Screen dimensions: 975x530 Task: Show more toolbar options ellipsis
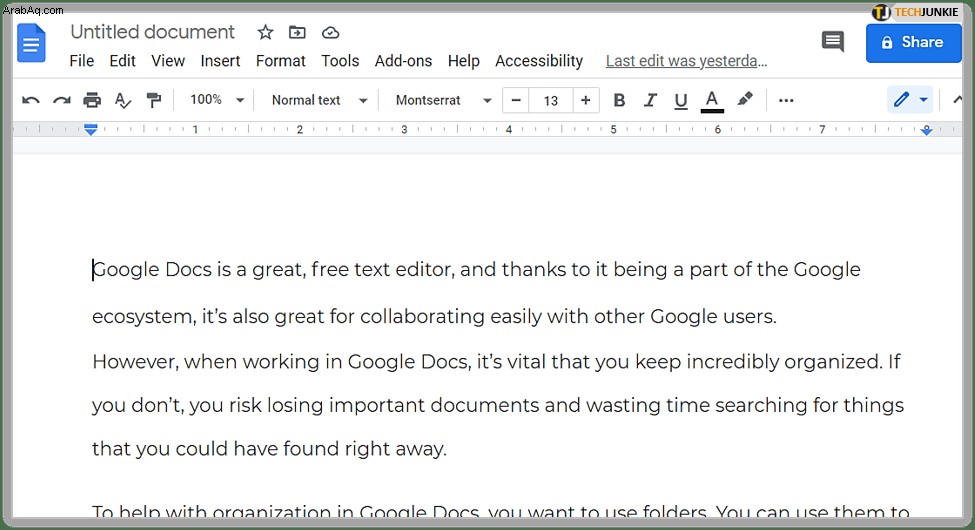coord(786,100)
